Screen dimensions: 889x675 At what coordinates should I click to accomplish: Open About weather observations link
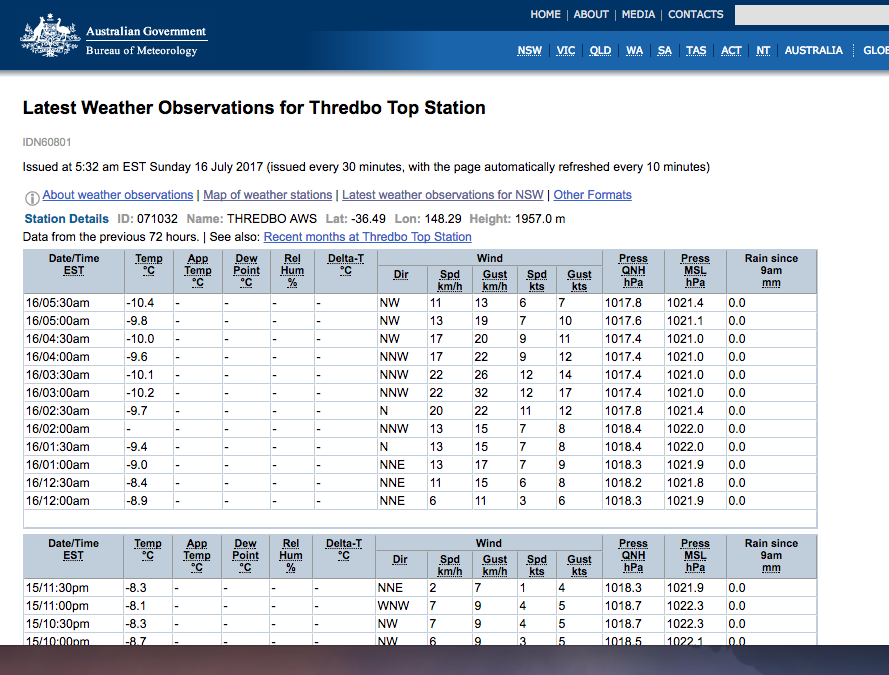118,195
